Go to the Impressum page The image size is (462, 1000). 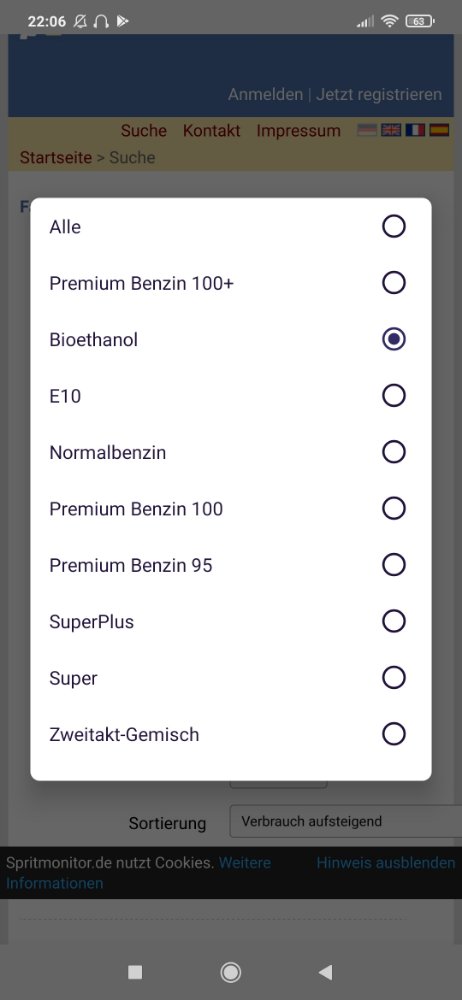coord(298,131)
